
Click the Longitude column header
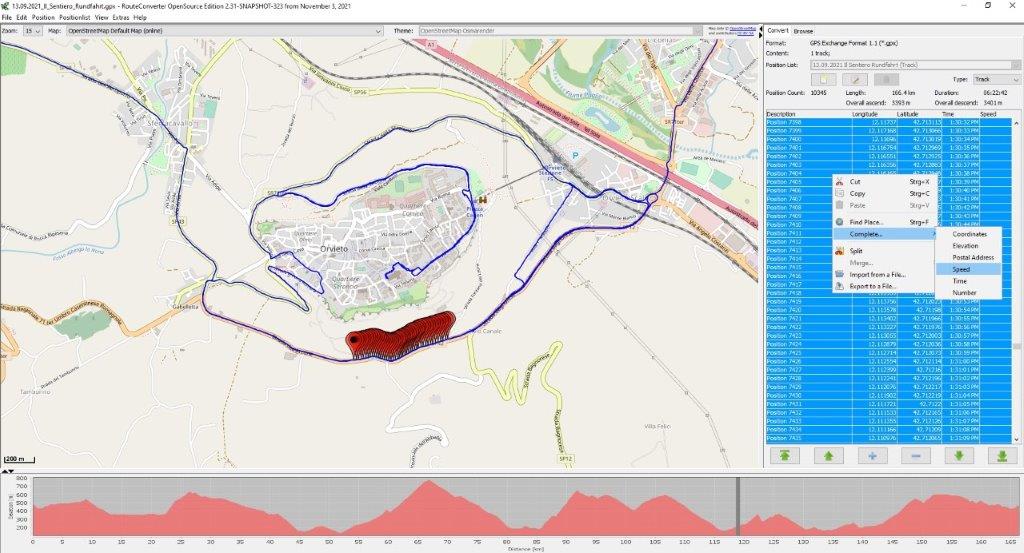(x=864, y=114)
